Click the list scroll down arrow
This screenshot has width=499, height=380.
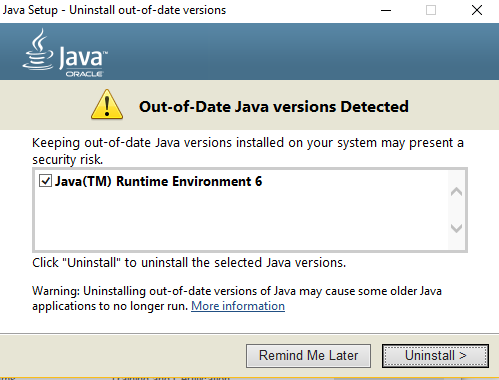point(456,228)
